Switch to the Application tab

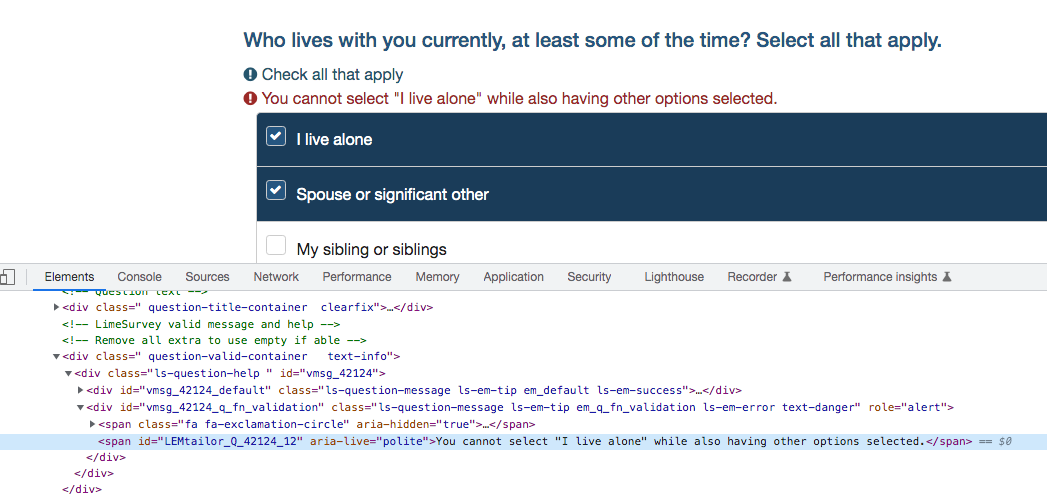(513, 277)
